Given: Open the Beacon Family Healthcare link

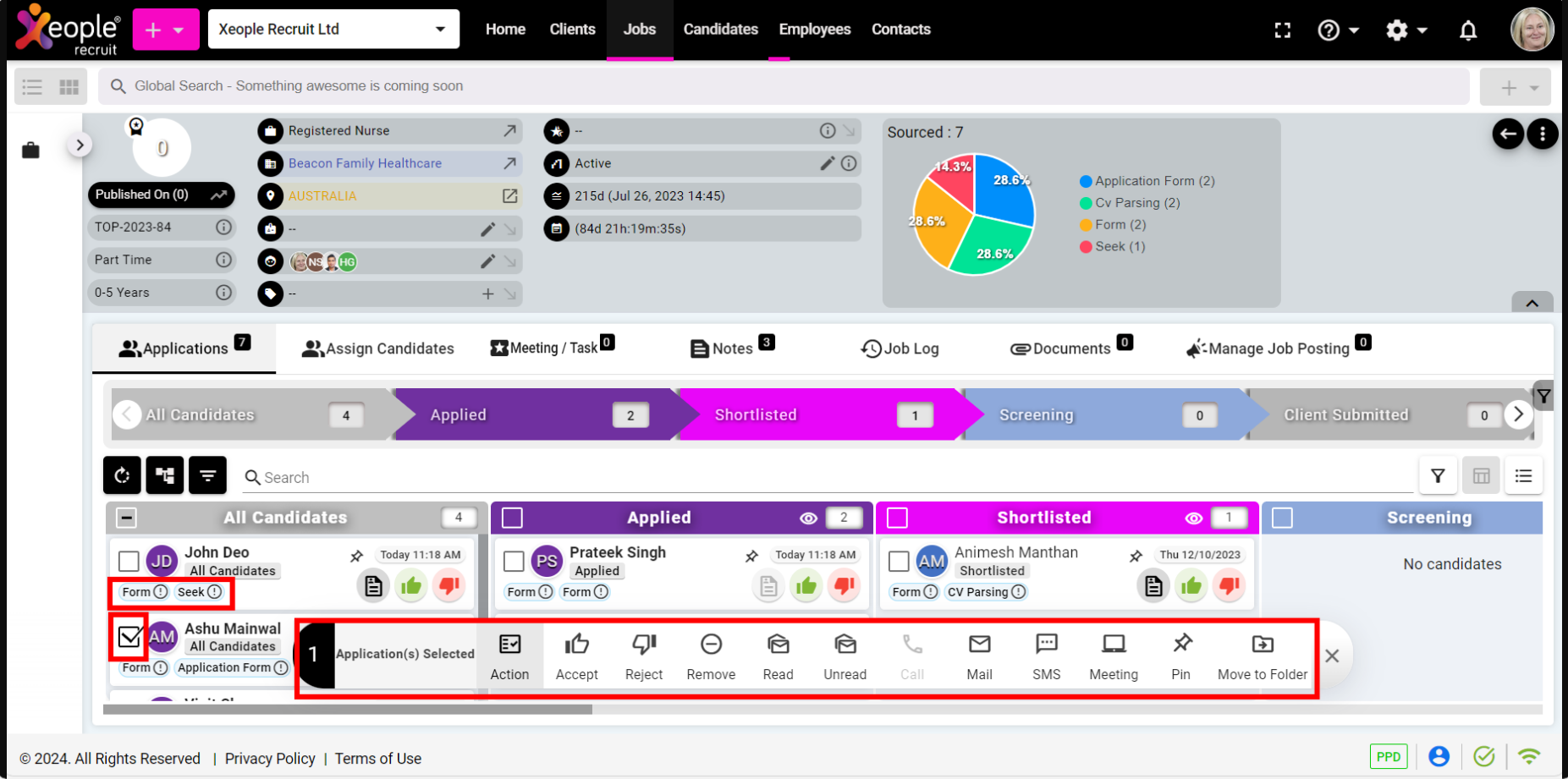Looking at the screenshot, I should click(x=365, y=163).
